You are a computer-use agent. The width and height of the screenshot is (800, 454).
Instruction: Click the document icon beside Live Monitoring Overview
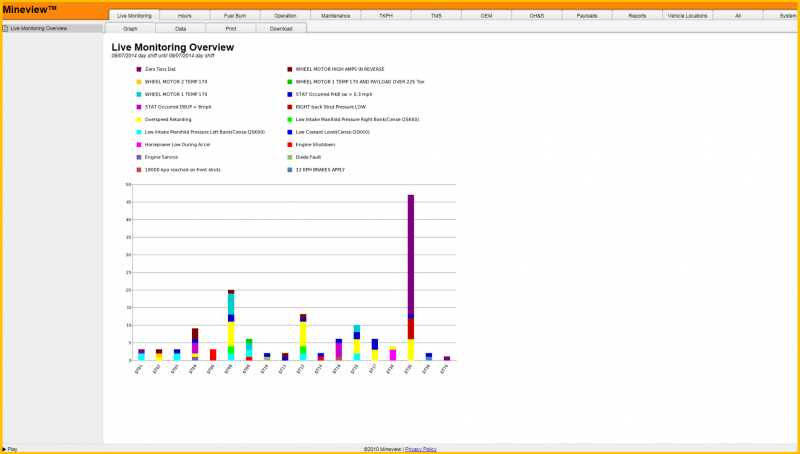tap(5, 29)
